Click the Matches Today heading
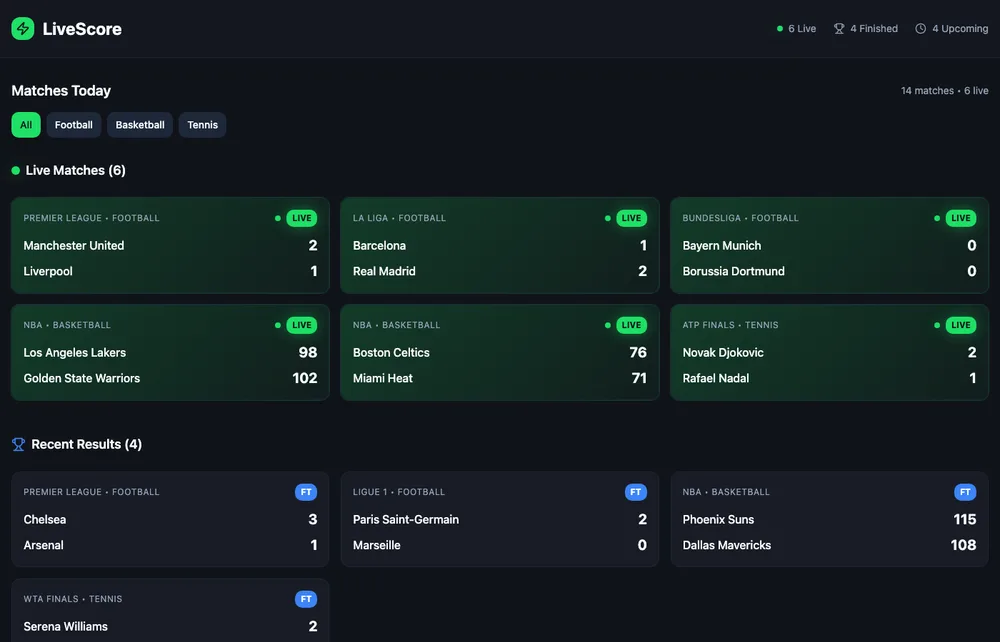The height and width of the screenshot is (642, 1000). coord(61,91)
